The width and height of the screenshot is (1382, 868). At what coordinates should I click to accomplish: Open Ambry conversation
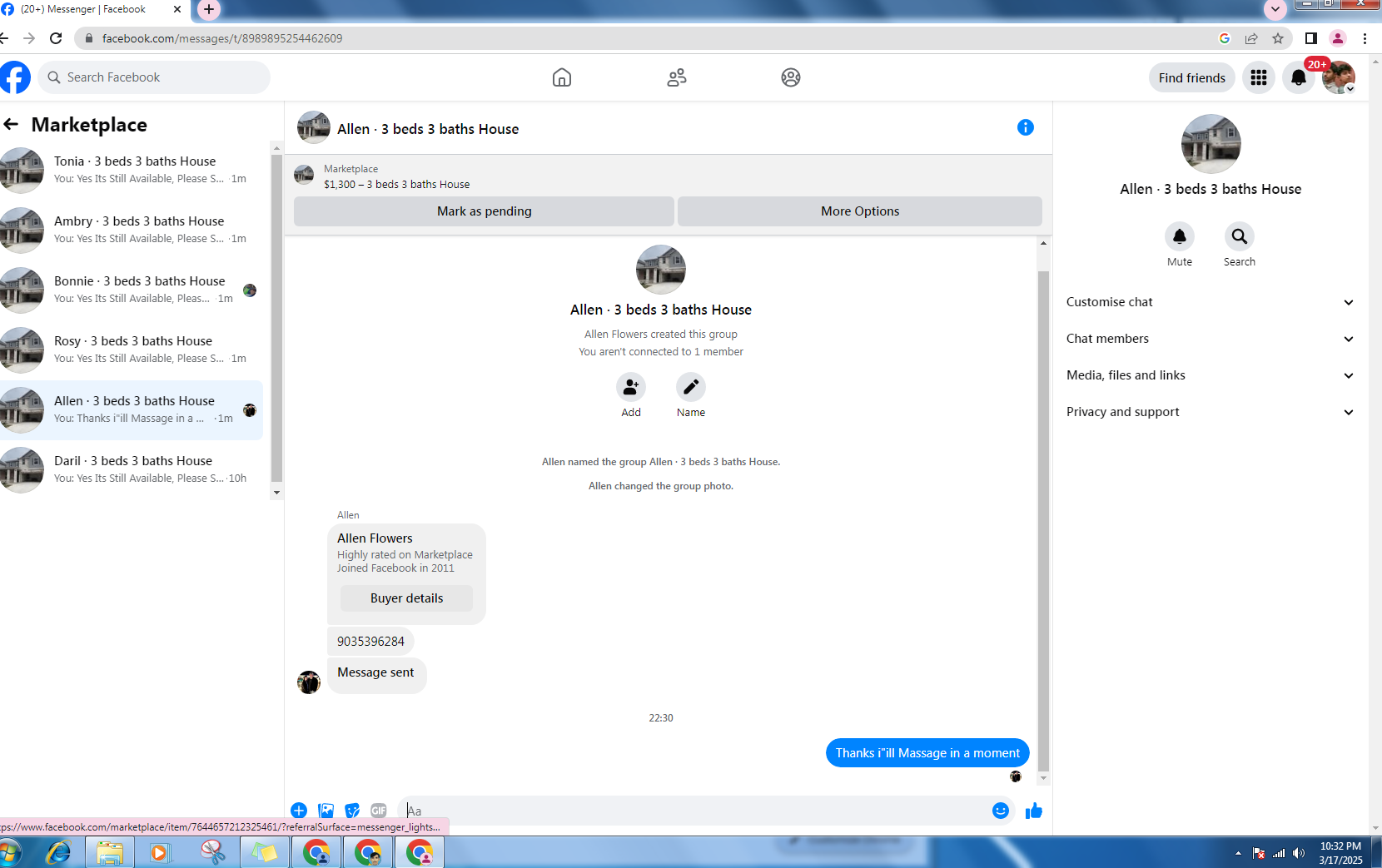pos(132,230)
